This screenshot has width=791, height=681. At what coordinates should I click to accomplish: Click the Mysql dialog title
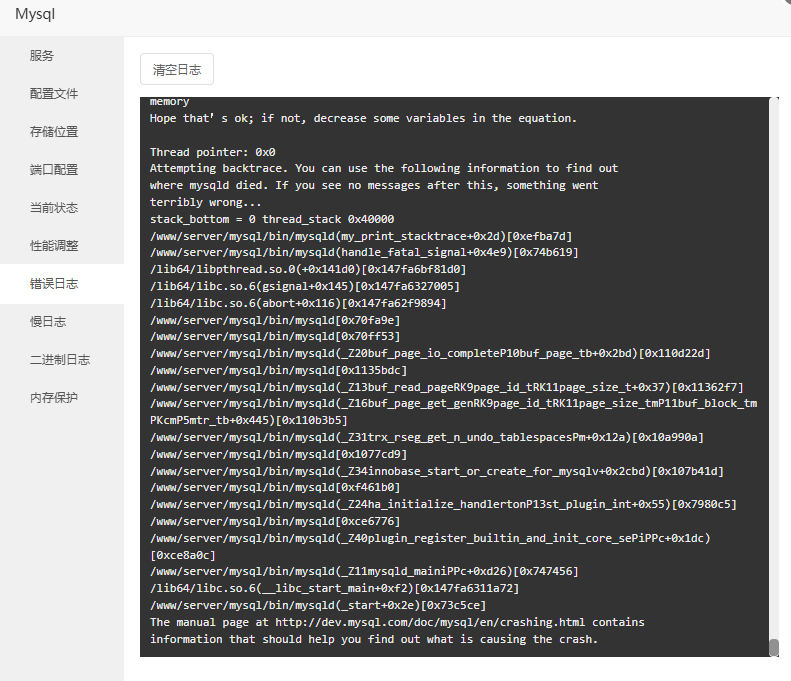tap(35, 14)
